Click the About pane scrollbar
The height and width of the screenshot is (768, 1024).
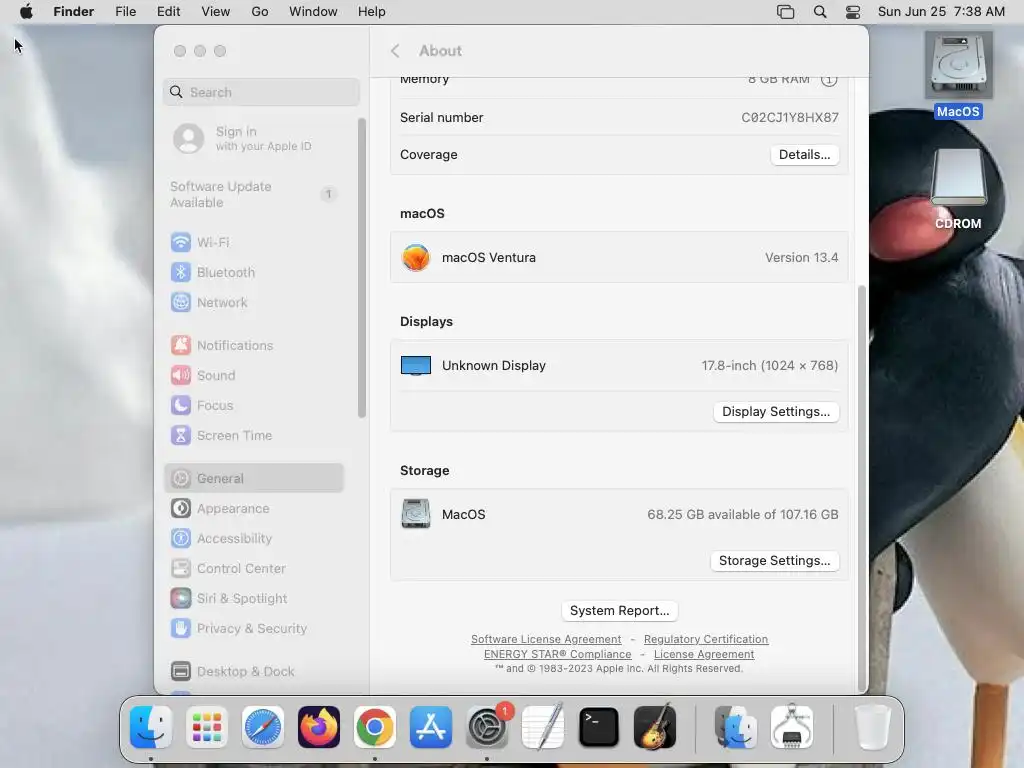[861, 487]
